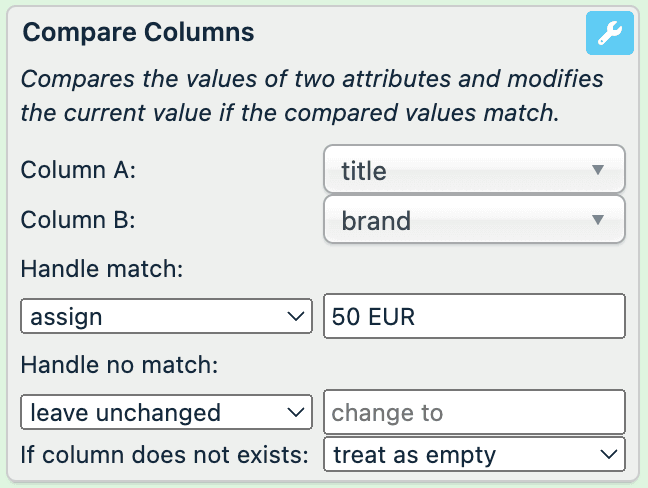648x488 pixels.
Task: Click the chevron on treat as empty select
Action: coord(607,455)
